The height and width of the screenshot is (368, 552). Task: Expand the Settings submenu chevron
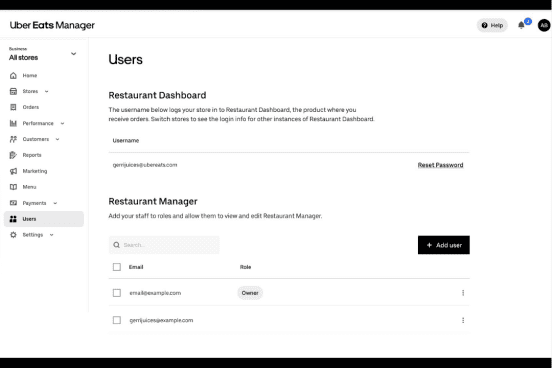[x=51, y=235]
